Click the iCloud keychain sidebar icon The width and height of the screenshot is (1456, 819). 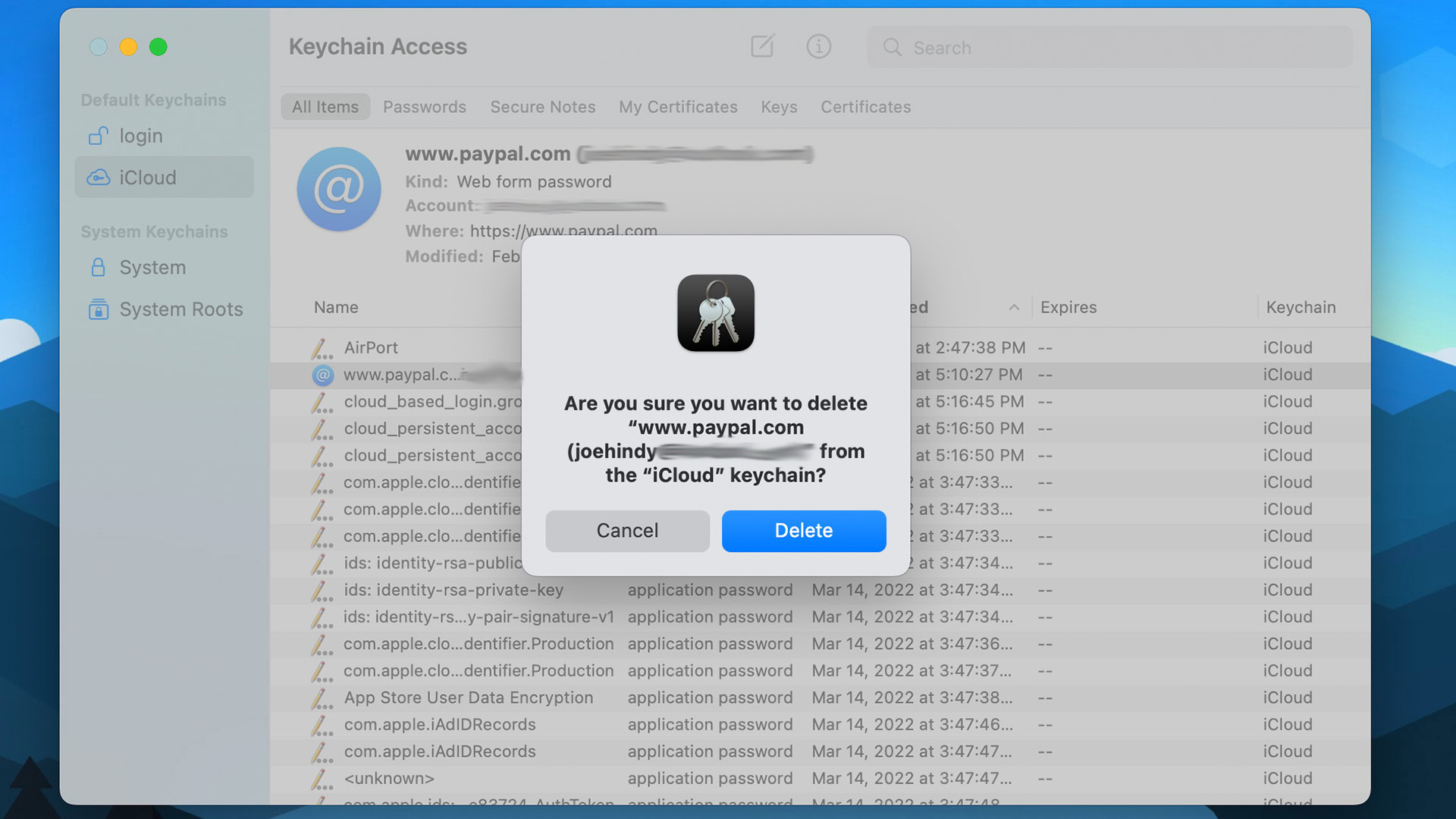(x=99, y=176)
